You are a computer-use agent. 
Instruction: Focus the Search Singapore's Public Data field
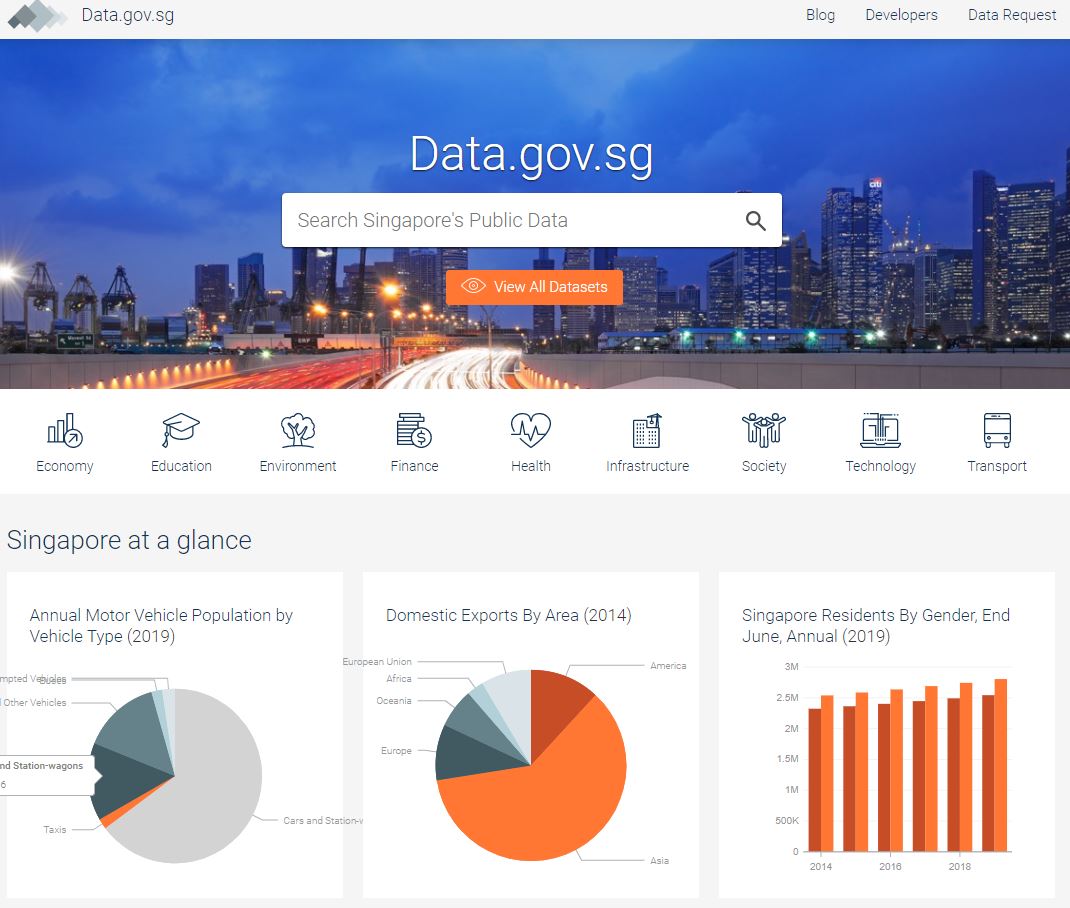pyautogui.click(x=532, y=220)
